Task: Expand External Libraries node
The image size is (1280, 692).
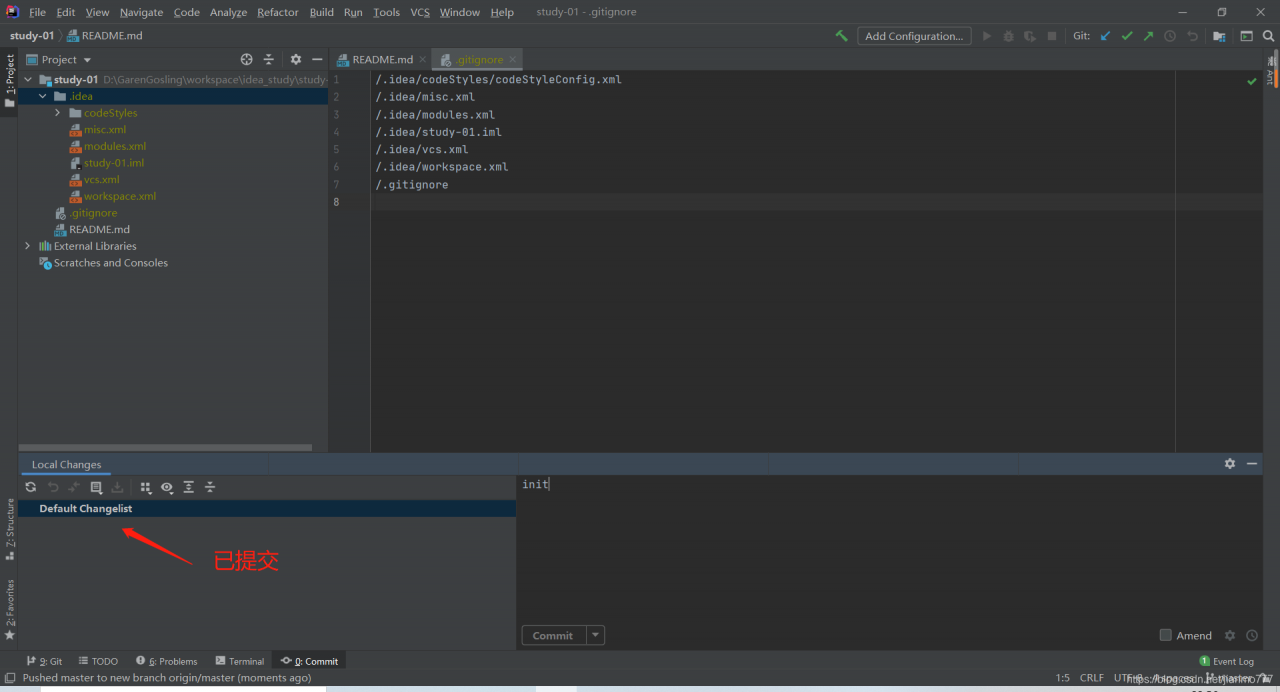Action: (27, 246)
